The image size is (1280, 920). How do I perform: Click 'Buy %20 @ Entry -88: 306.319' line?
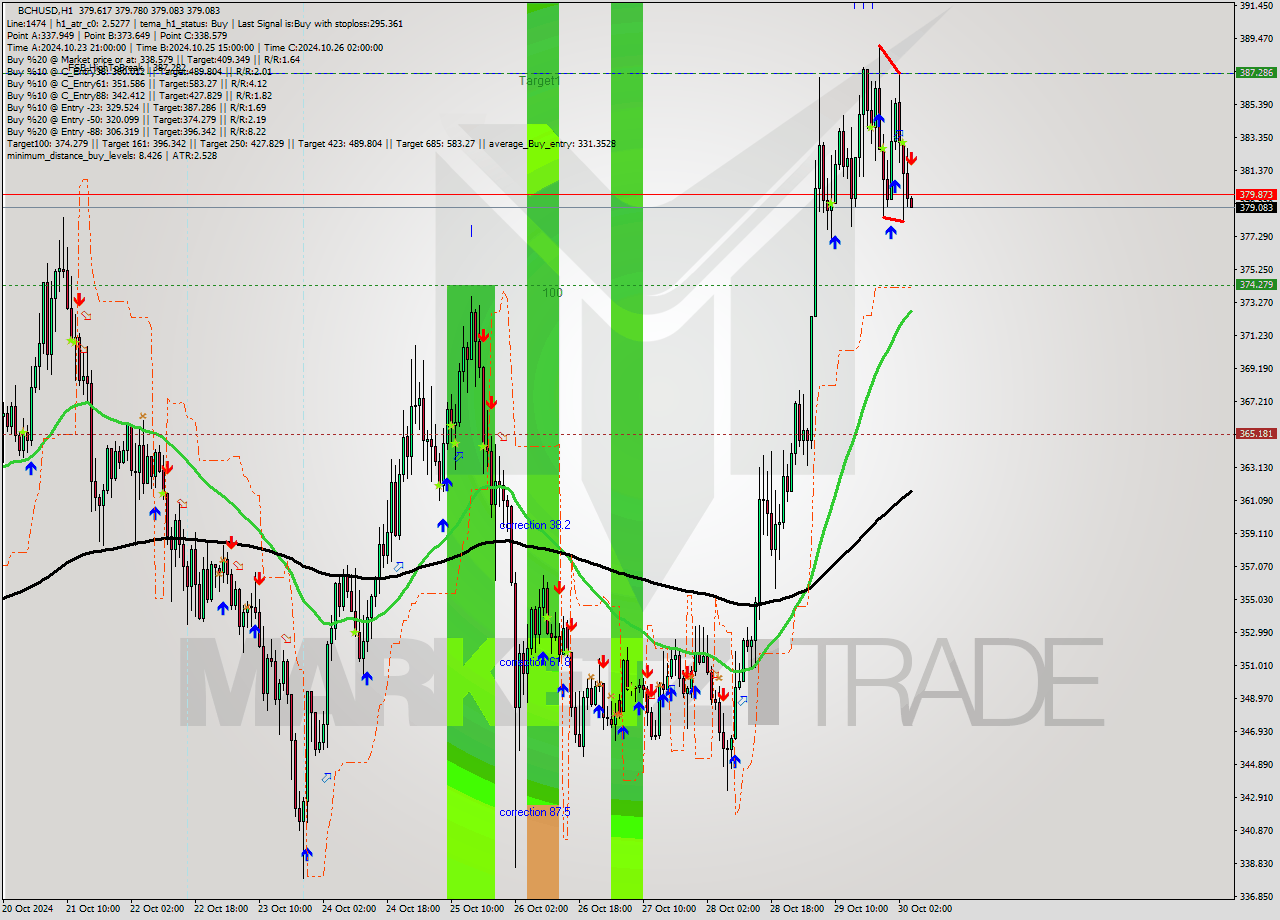pos(136,131)
